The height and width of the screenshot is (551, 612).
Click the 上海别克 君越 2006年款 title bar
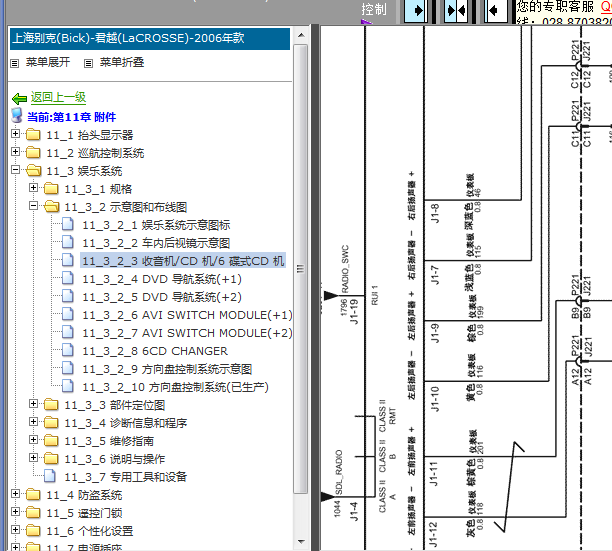150,38
